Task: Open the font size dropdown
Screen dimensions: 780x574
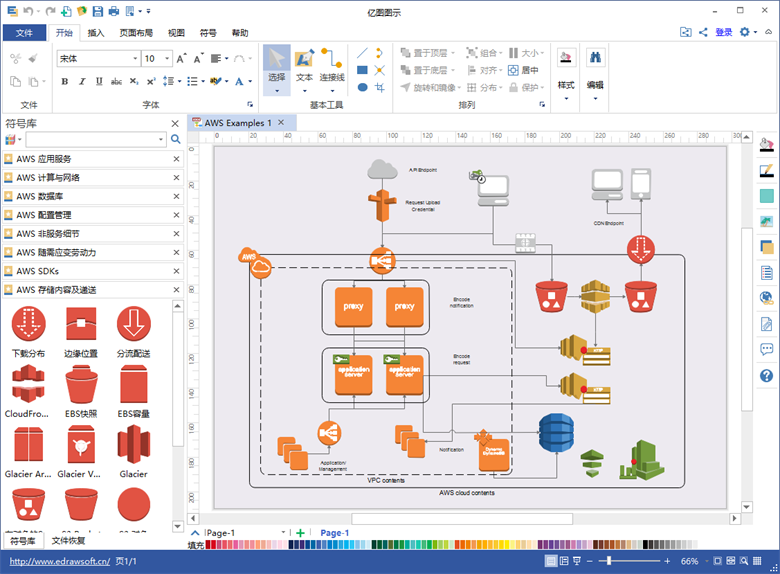Action: point(167,59)
